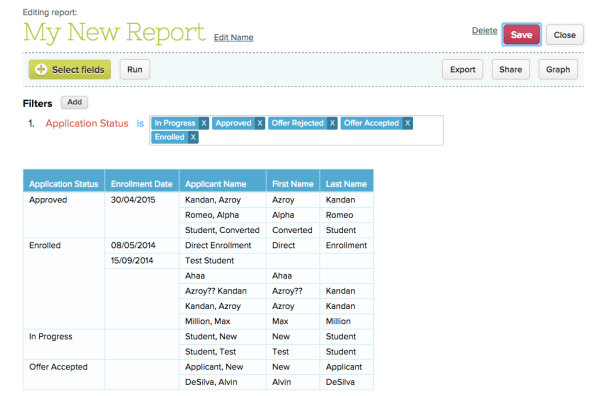Share the report
The image size is (600, 396).
510,70
